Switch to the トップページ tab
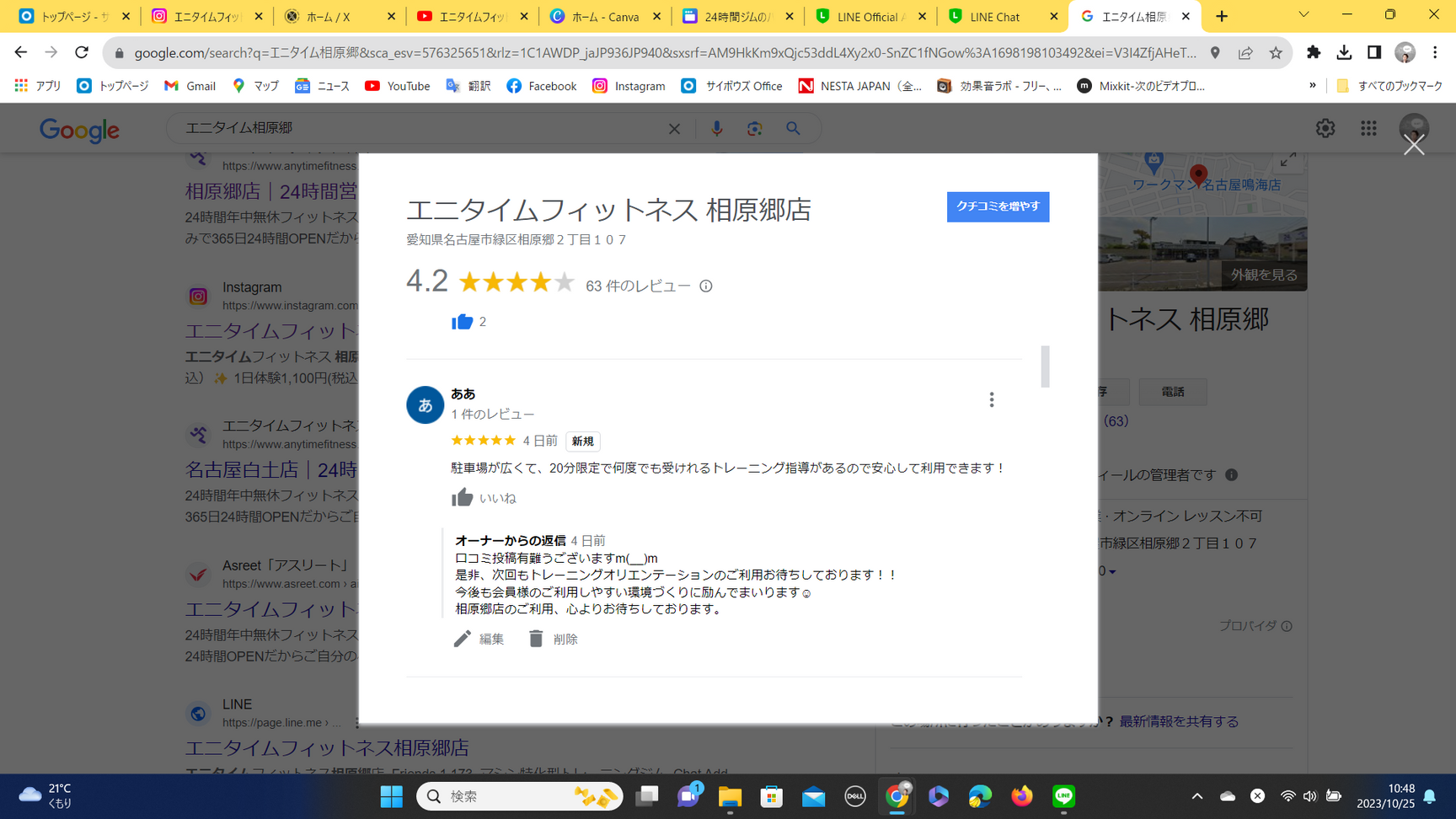Viewport: 1456px width, 819px height. [74, 16]
